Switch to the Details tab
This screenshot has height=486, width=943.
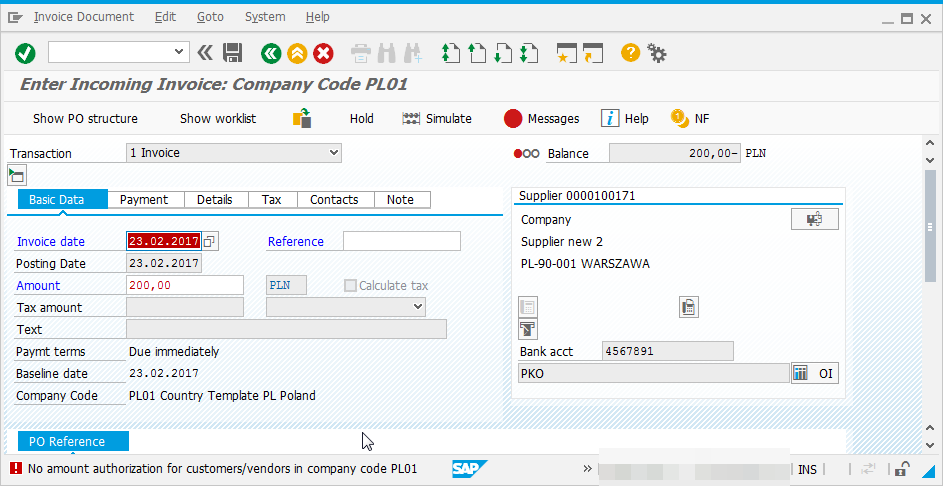pos(215,200)
